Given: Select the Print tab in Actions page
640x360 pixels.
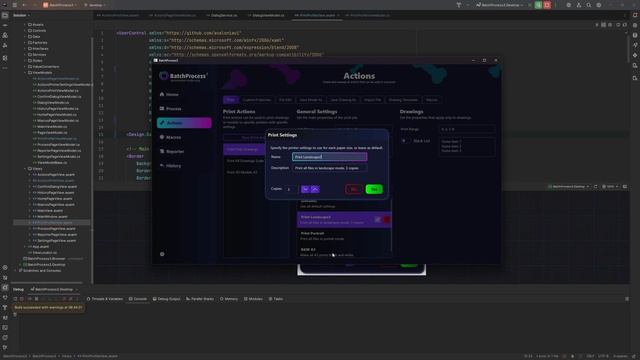Looking at the screenshot, I should pos(231,100).
